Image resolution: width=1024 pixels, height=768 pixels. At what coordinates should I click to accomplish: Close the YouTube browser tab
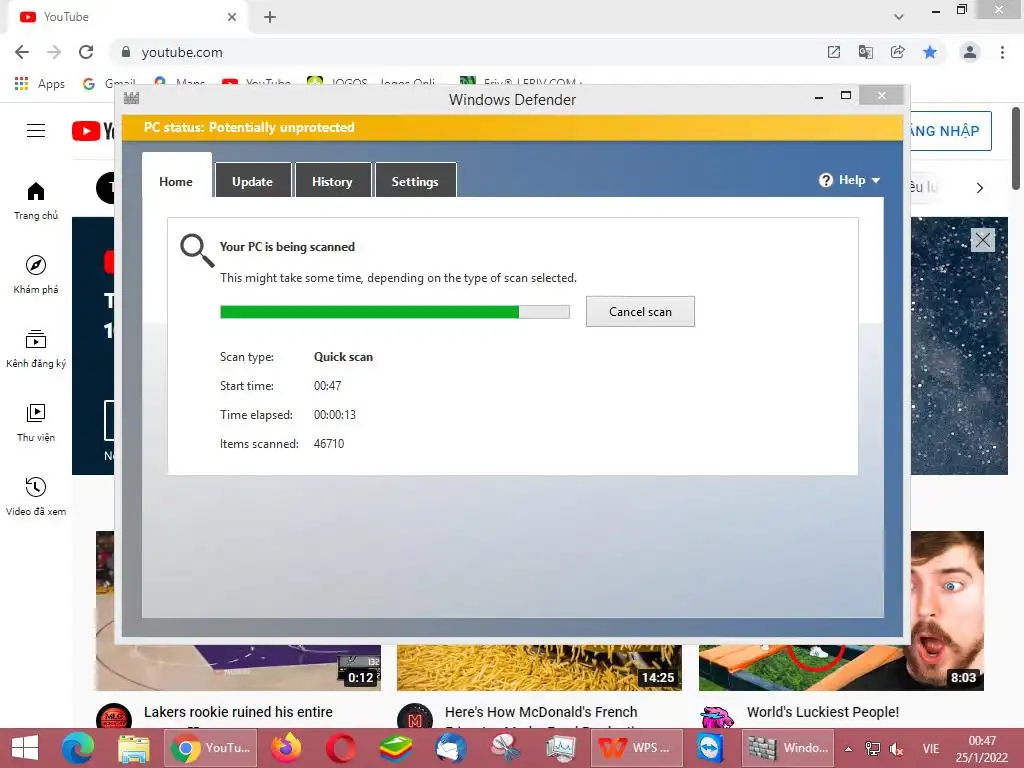[x=232, y=17]
